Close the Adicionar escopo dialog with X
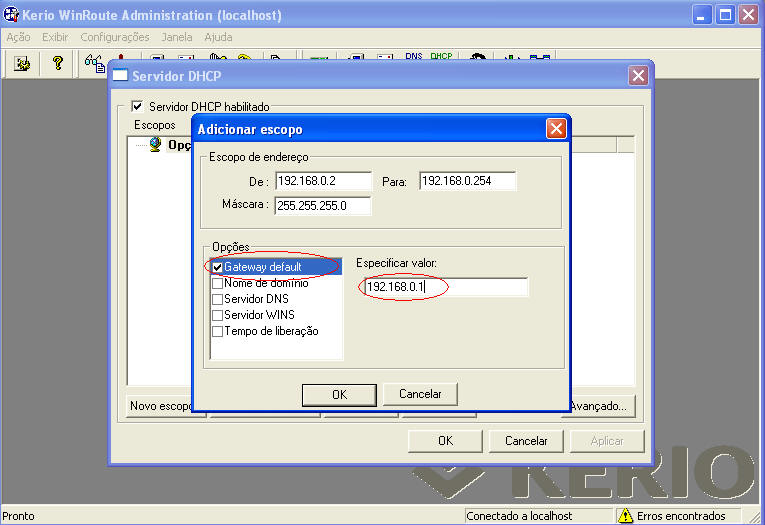Screen dimensions: 765x525 click(x=556, y=128)
